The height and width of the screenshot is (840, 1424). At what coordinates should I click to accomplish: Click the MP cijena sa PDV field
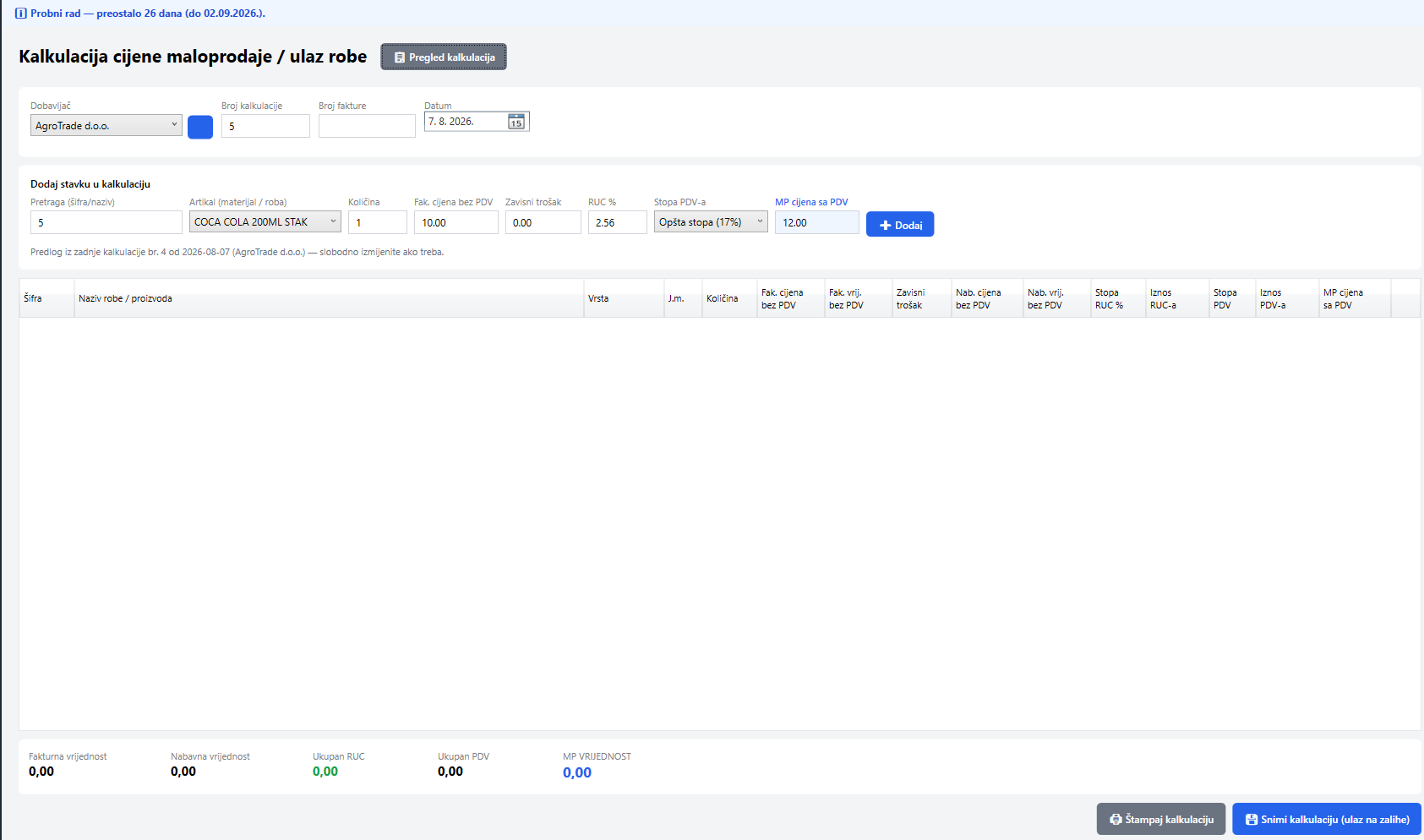(817, 222)
